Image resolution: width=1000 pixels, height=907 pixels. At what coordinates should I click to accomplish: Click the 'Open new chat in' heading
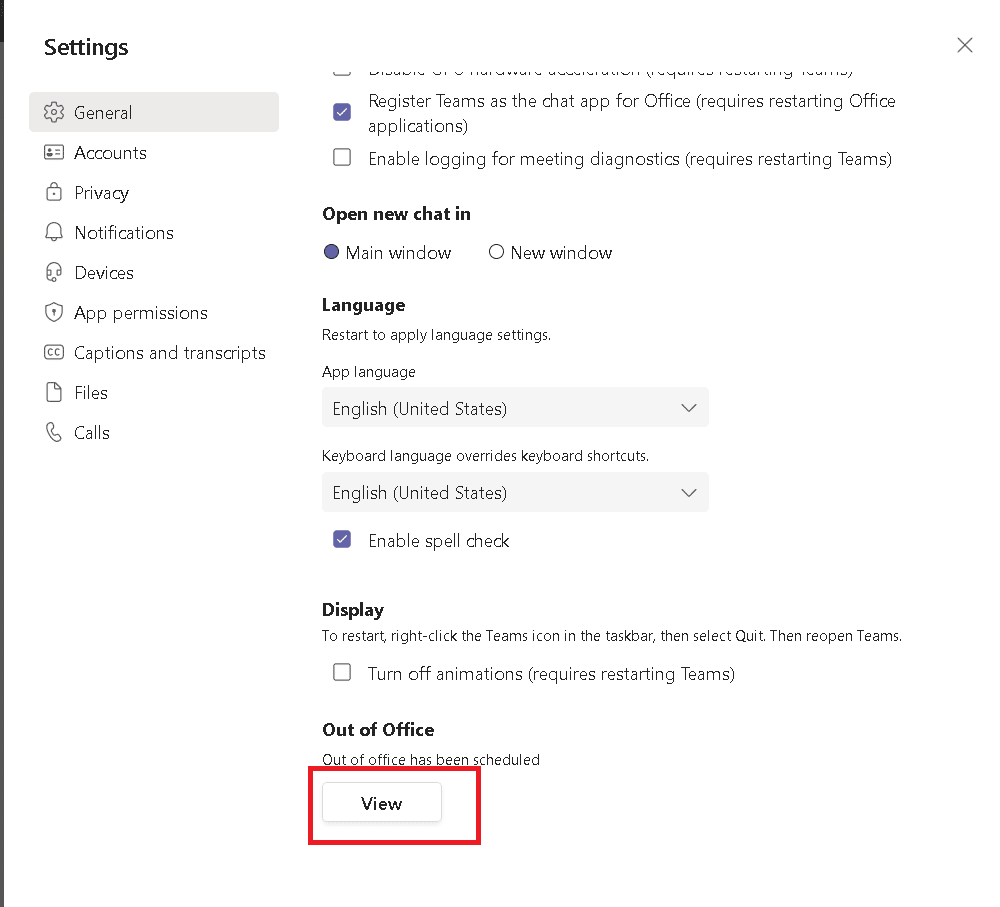pyautogui.click(x=396, y=214)
